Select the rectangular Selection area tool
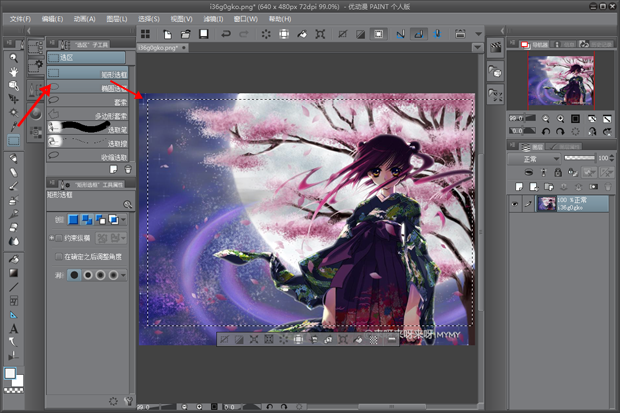Viewport: 620px width, 413px height. click(x=13, y=140)
